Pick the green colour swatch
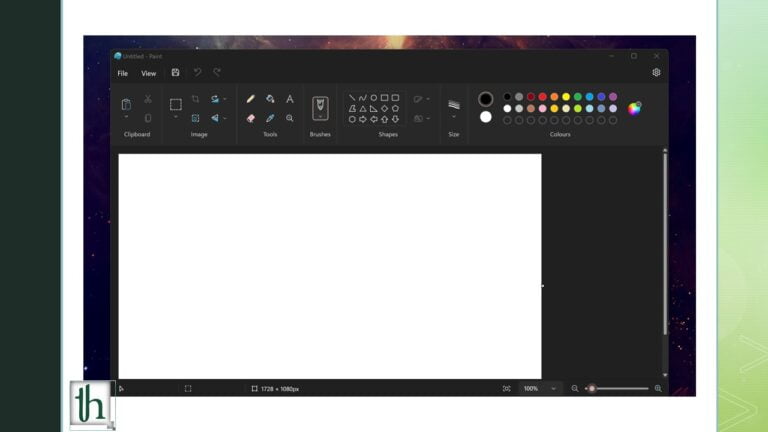The width and height of the screenshot is (768, 432). pos(577,97)
